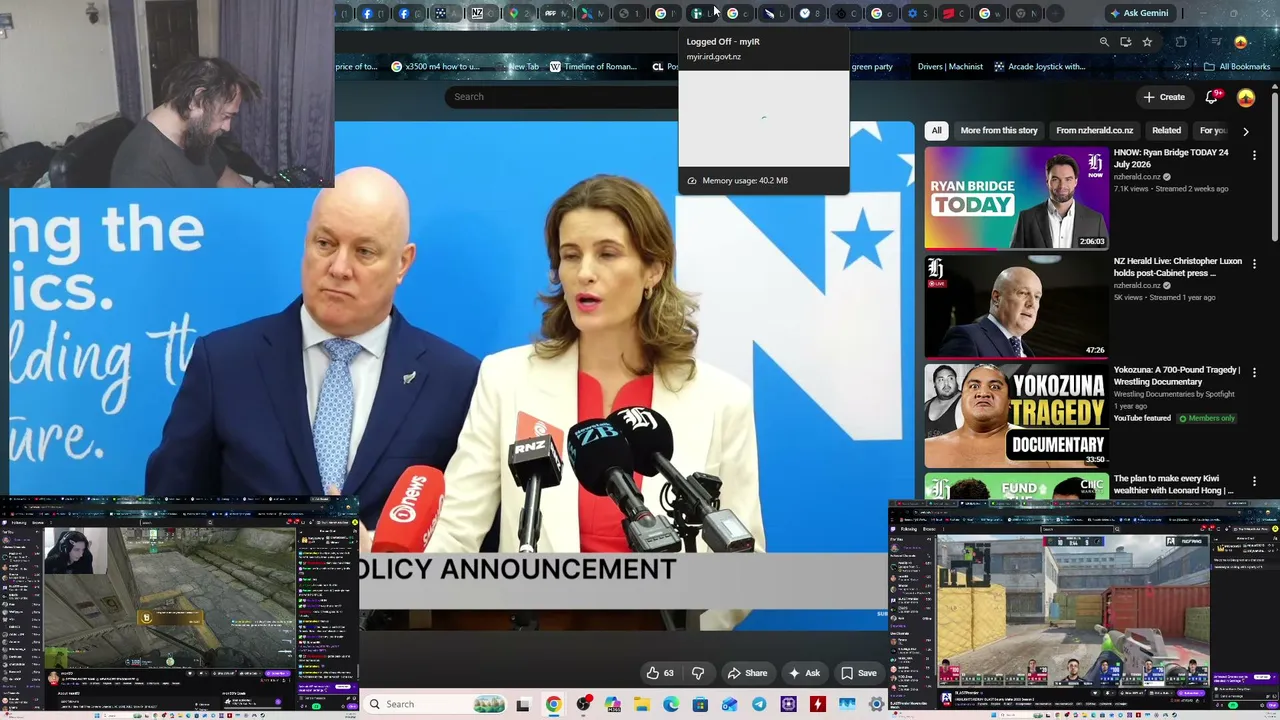The height and width of the screenshot is (720, 1280).
Task: Open File Explorer from the taskbar
Action: tap(641, 705)
